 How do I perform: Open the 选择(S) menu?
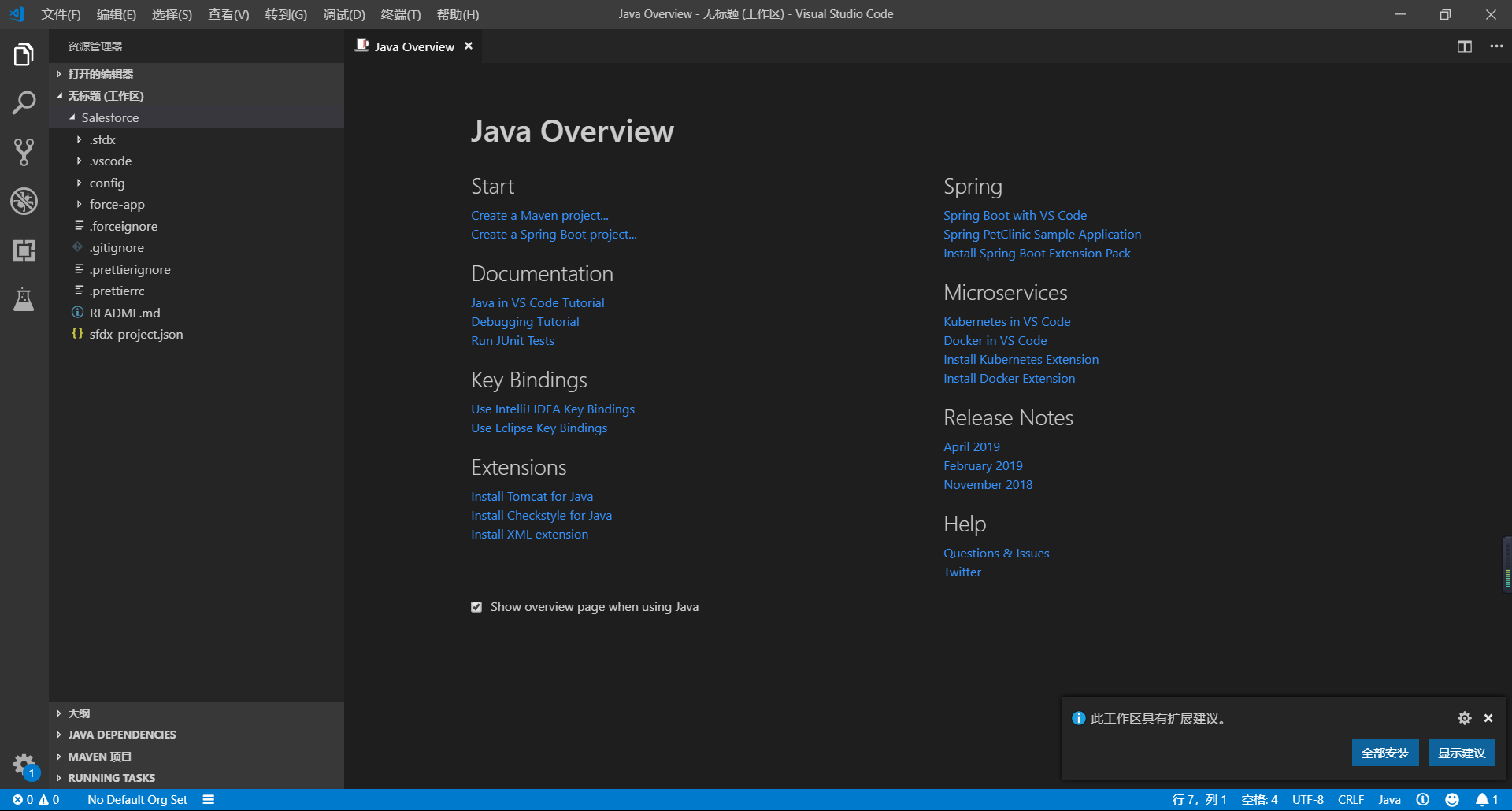172,14
